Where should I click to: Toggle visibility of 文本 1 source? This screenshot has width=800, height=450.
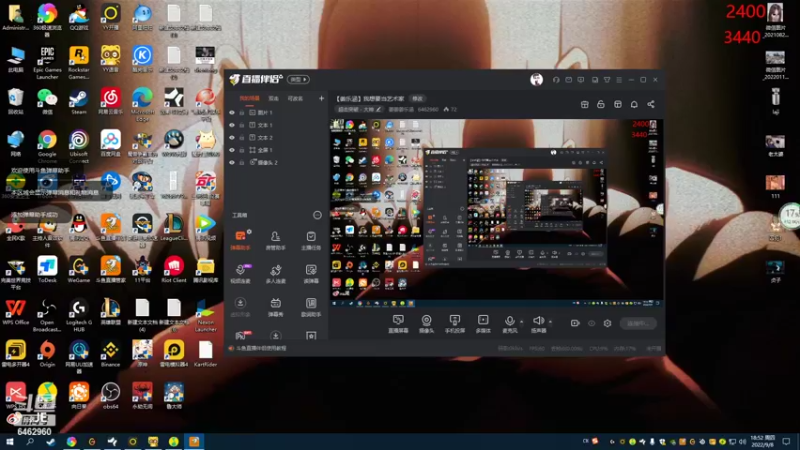tap(232, 125)
